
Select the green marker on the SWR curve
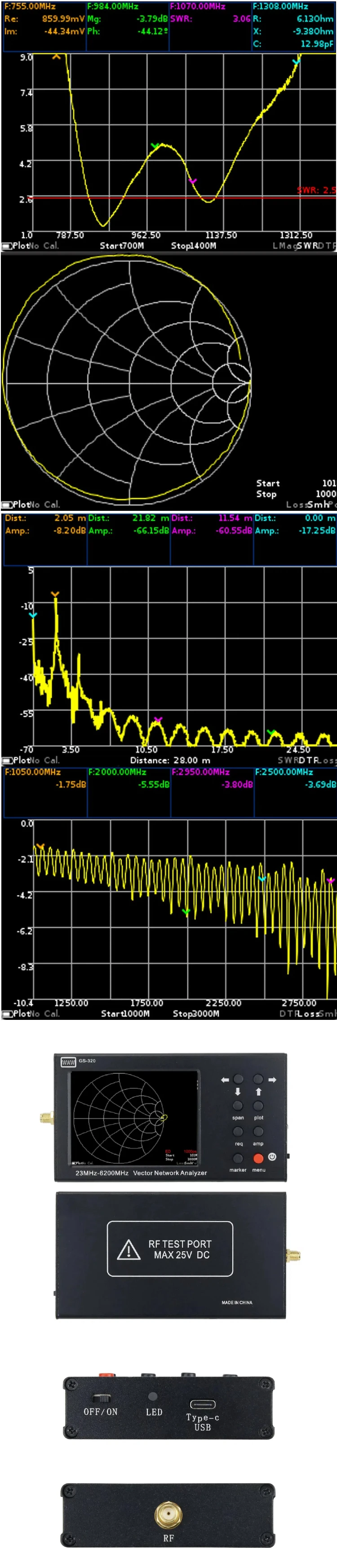(155, 146)
